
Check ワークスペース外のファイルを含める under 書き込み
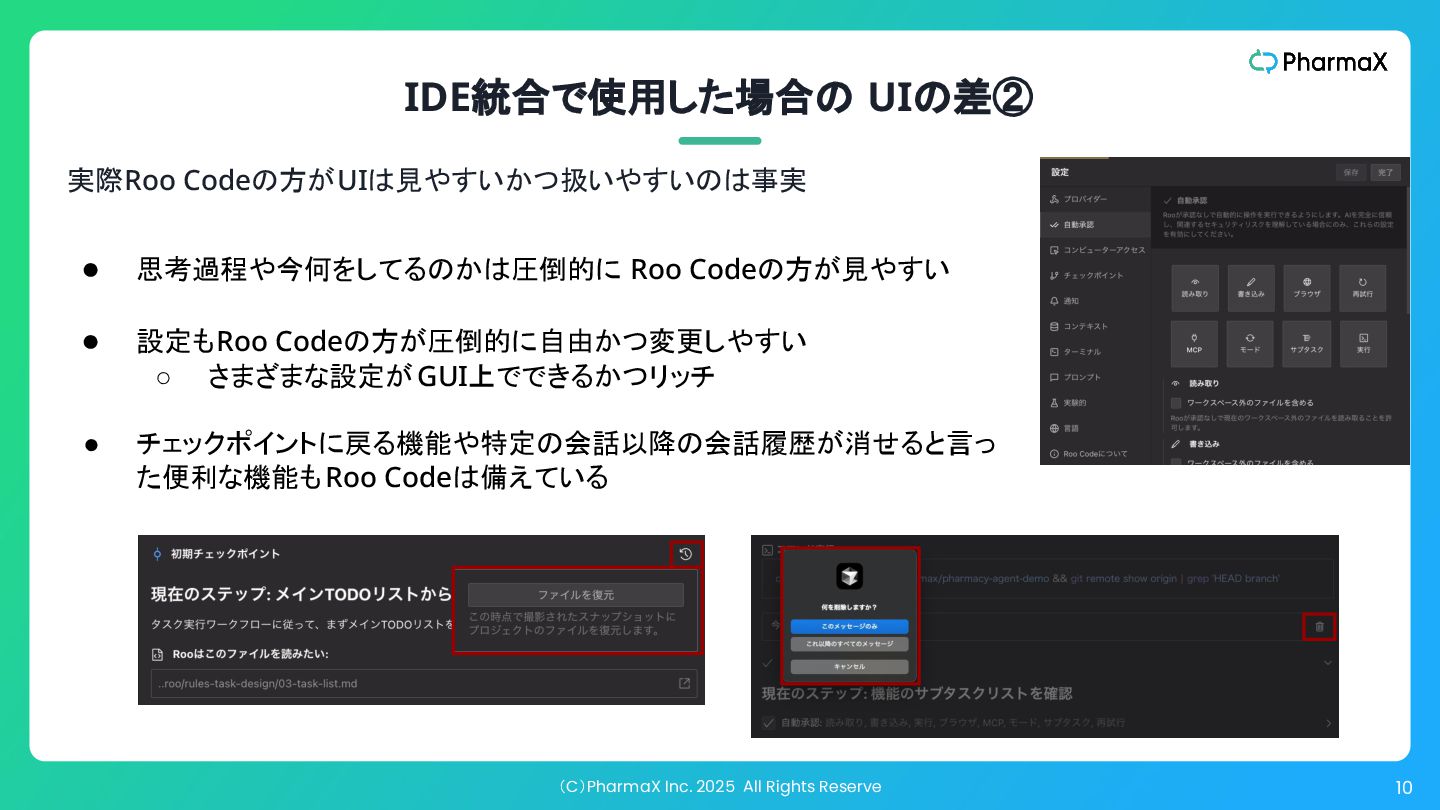(x=1176, y=462)
